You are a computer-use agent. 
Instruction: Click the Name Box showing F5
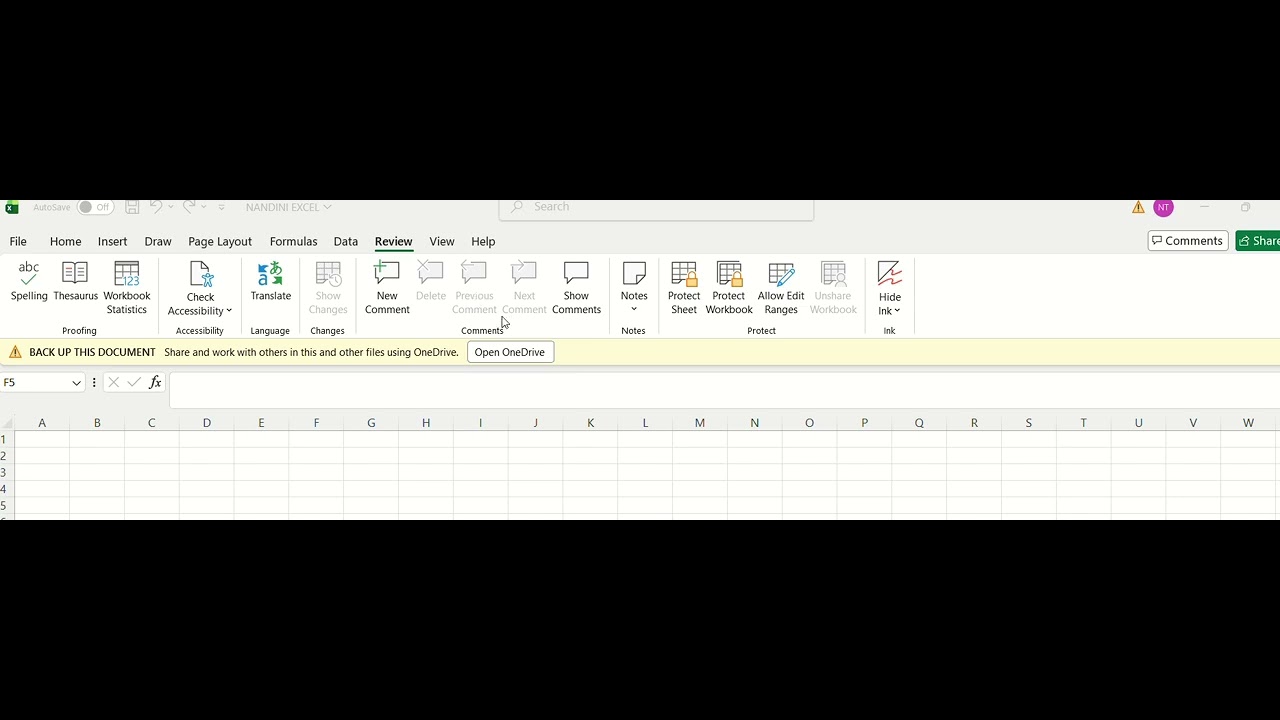(35, 383)
